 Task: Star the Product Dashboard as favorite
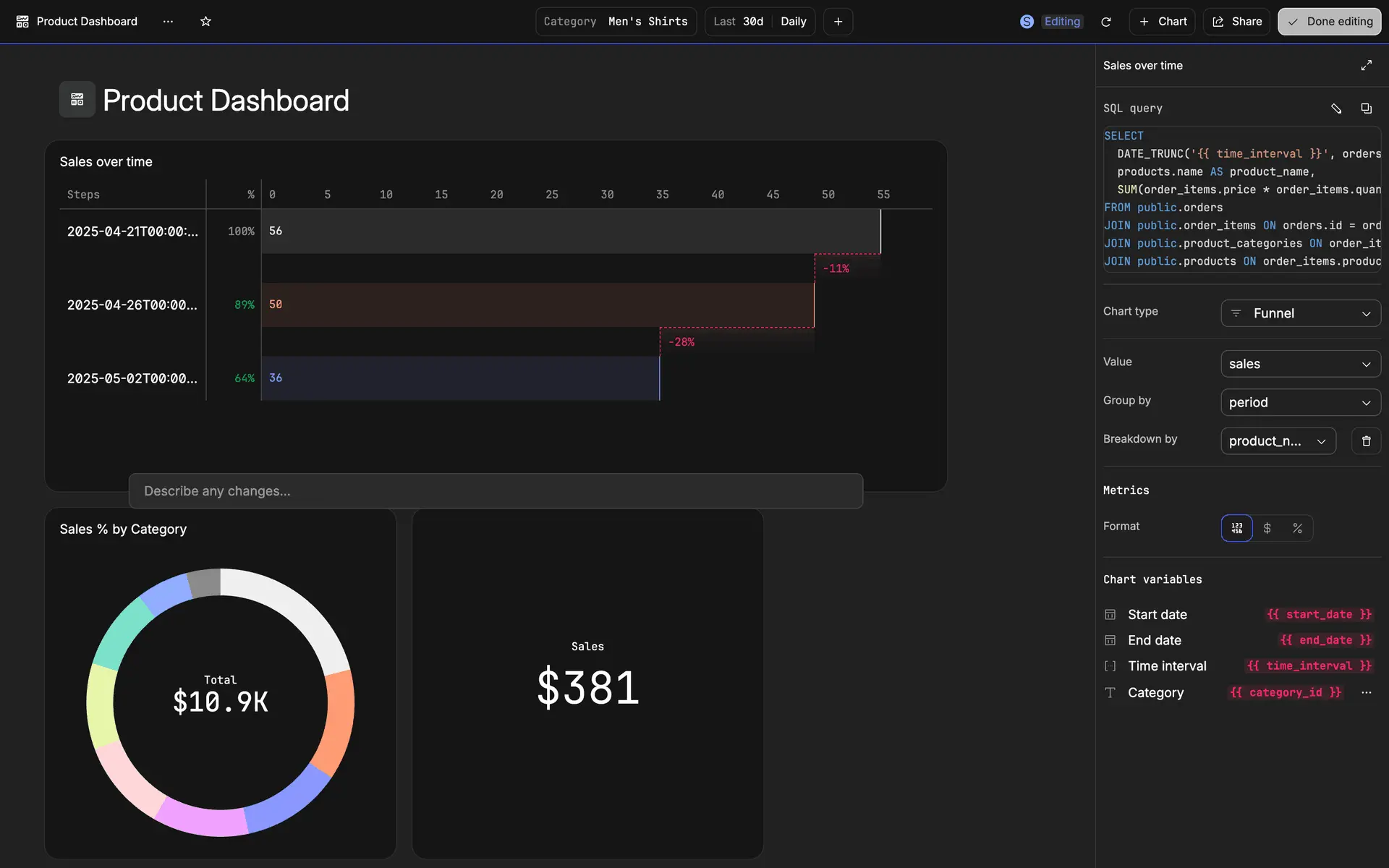tap(205, 22)
